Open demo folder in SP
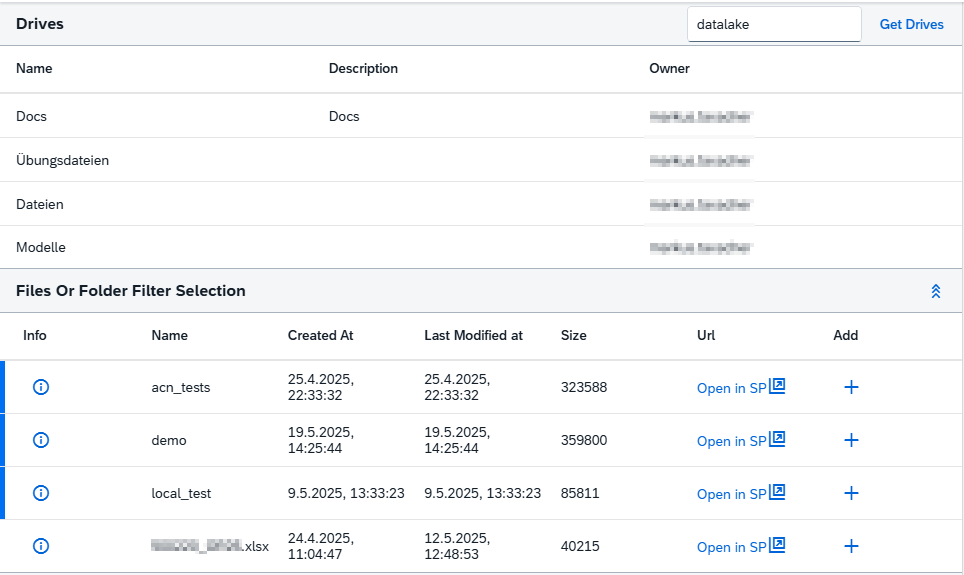 pos(740,441)
